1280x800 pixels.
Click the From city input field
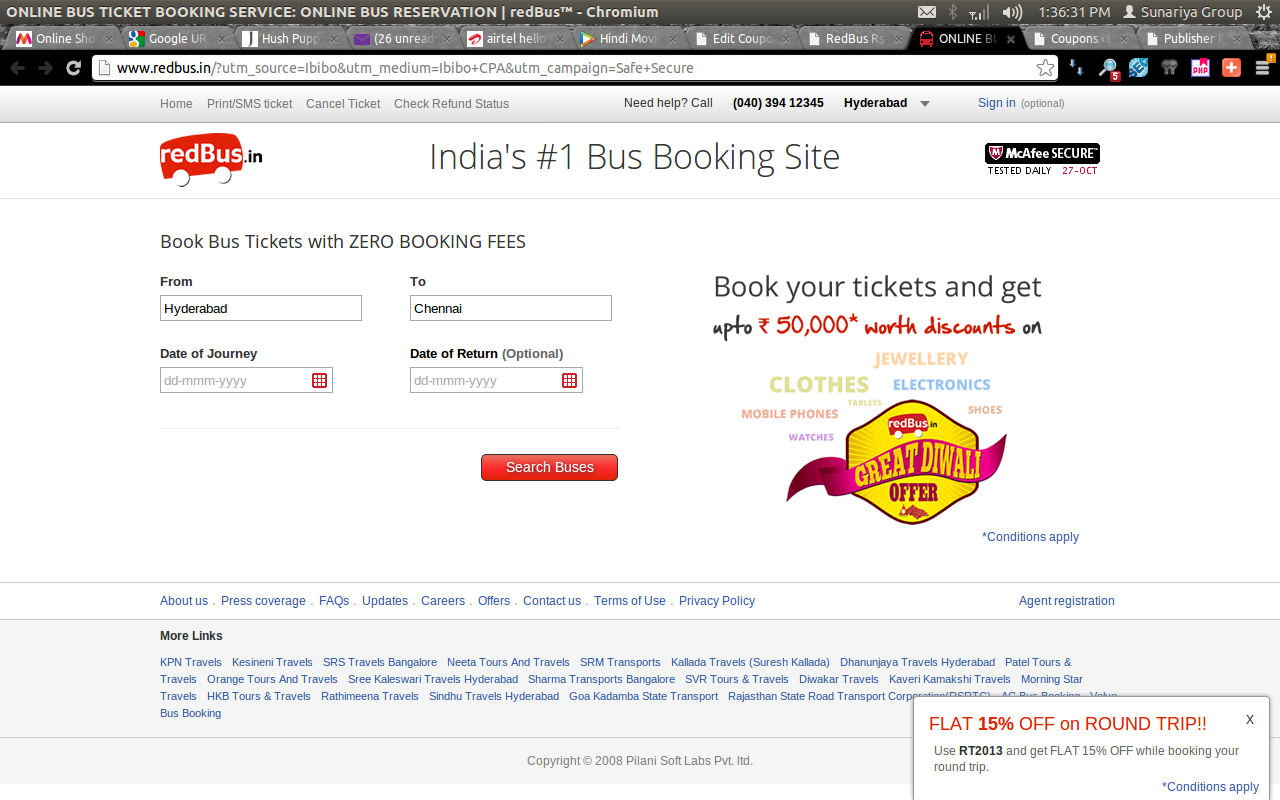(x=261, y=308)
